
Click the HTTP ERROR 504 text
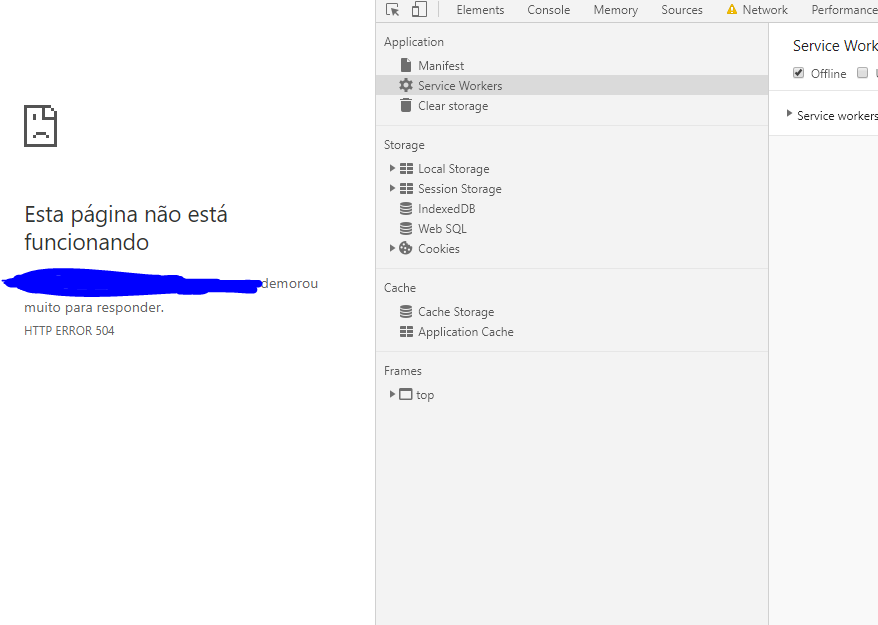[x=69, y=331]
